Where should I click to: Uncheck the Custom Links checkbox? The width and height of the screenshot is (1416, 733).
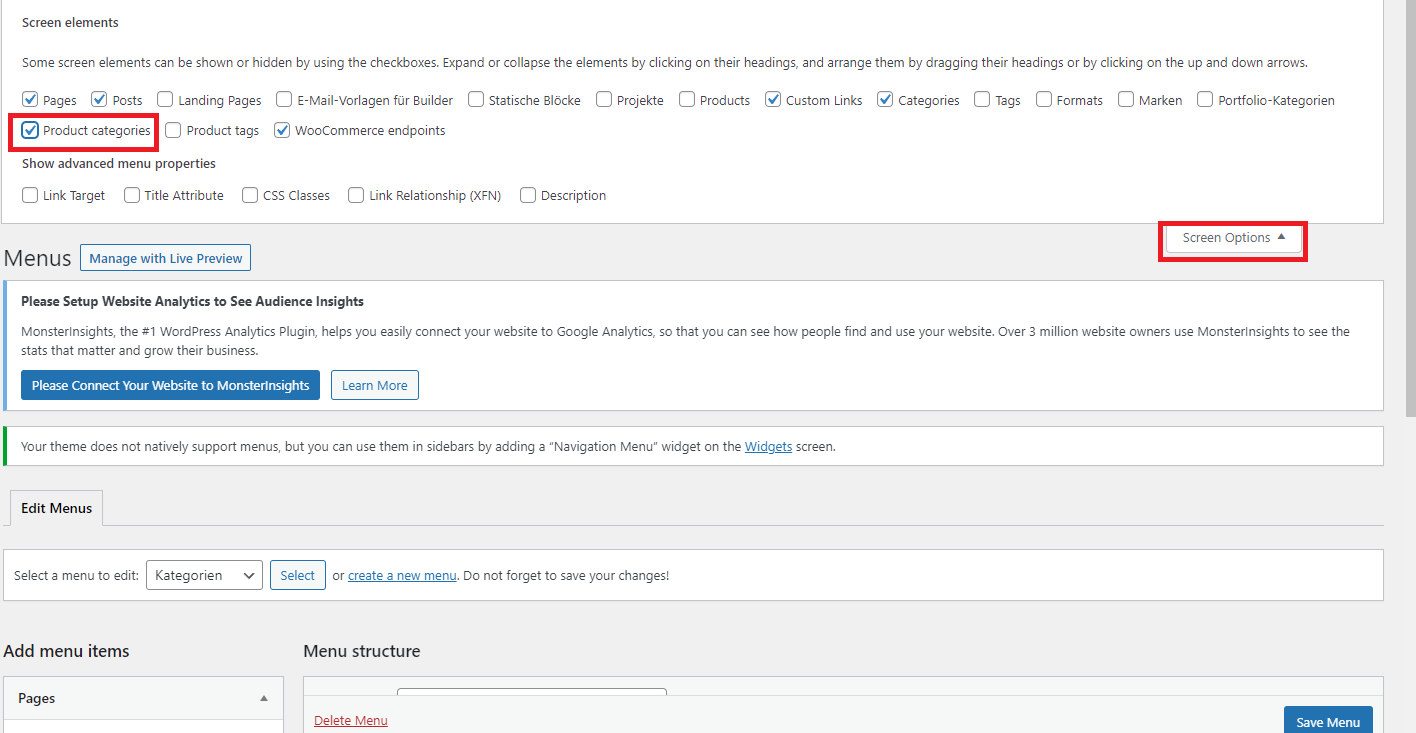click(773, 100)
